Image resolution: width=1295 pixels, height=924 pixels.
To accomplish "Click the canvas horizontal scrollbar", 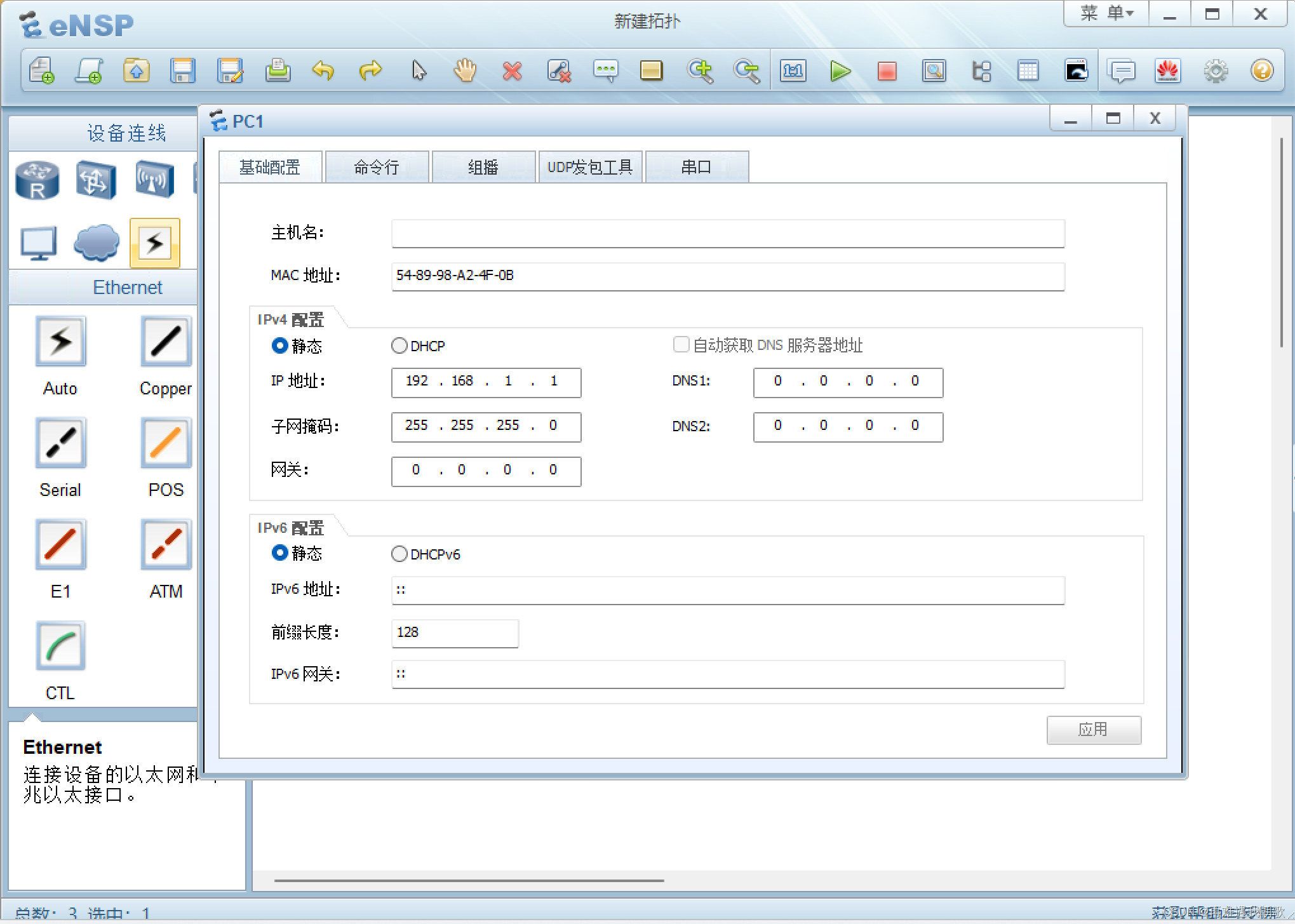I will [469, 881].
